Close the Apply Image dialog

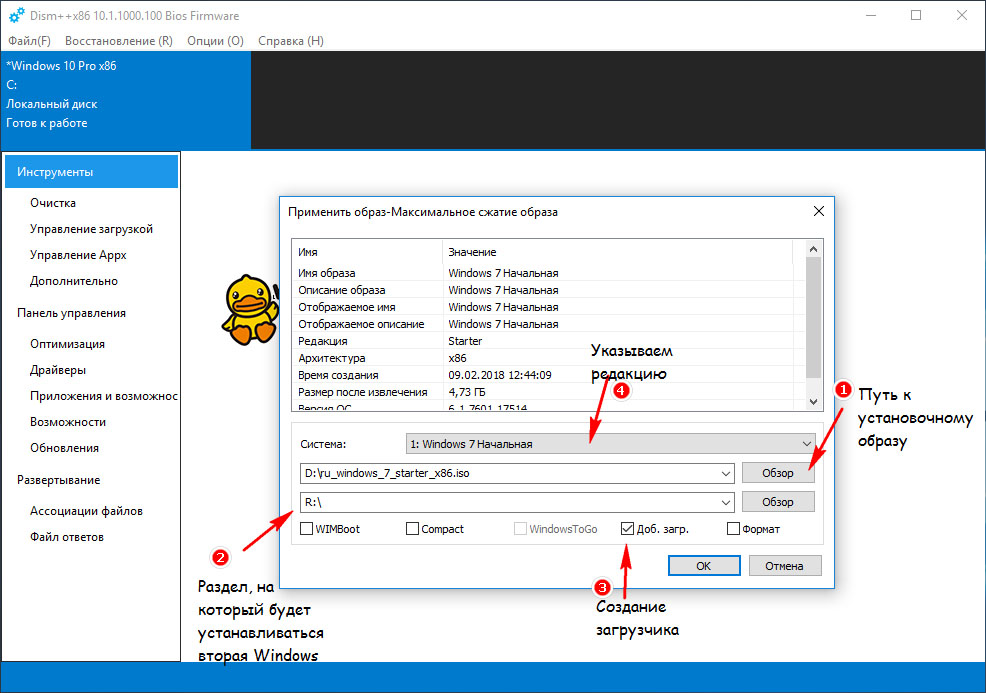(818, 211)
